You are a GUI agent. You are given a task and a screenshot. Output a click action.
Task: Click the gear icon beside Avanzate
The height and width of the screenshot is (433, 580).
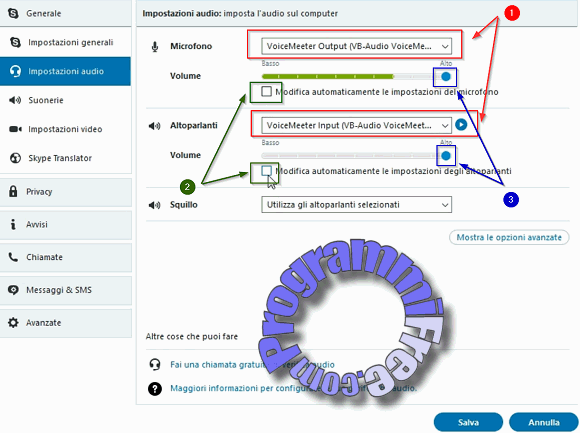pos(13,322)
